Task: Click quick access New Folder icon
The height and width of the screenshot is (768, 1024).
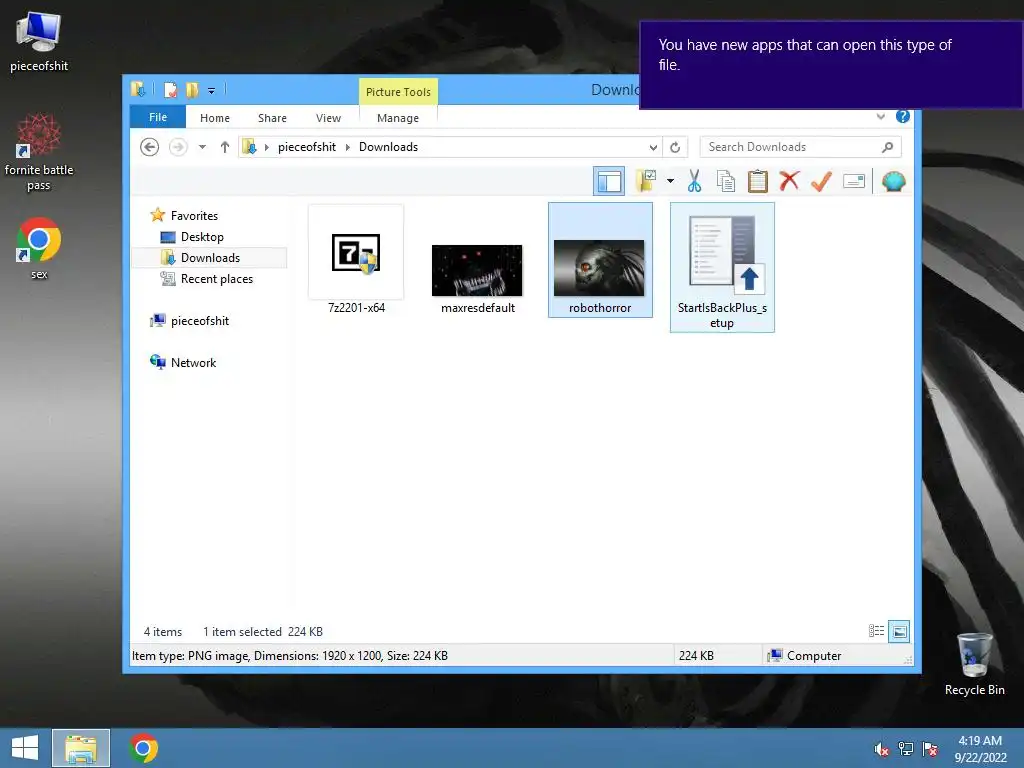Action: 191,89
